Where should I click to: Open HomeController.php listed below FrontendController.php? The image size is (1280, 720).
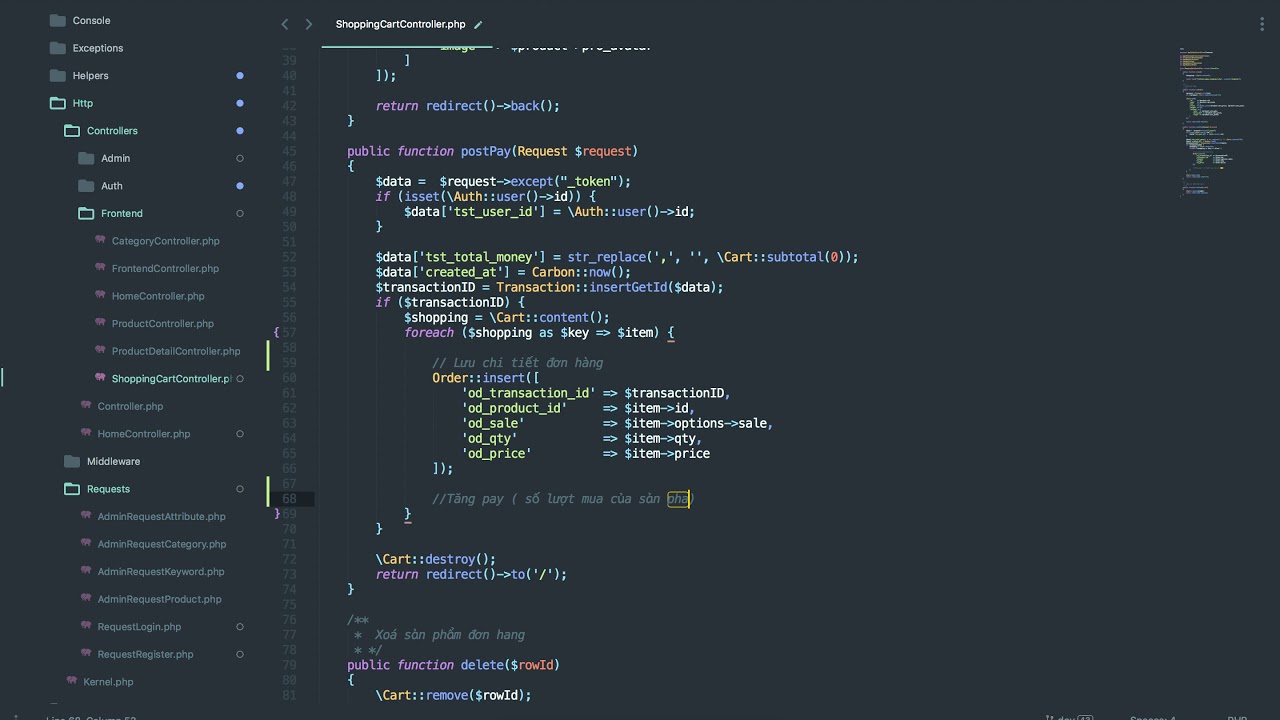(x=158, y=296)
